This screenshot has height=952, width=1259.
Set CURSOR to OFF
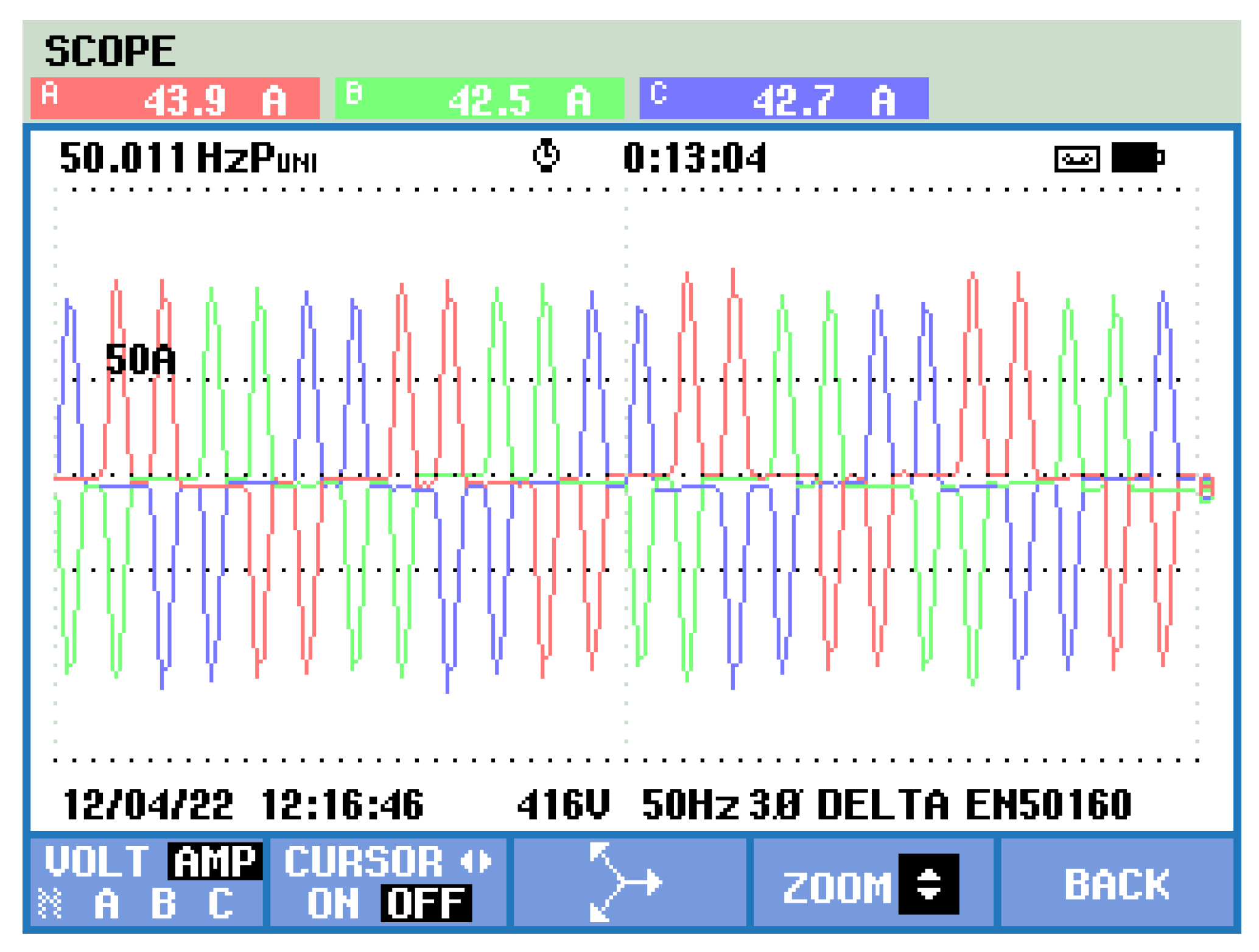(x=426, y=903)
